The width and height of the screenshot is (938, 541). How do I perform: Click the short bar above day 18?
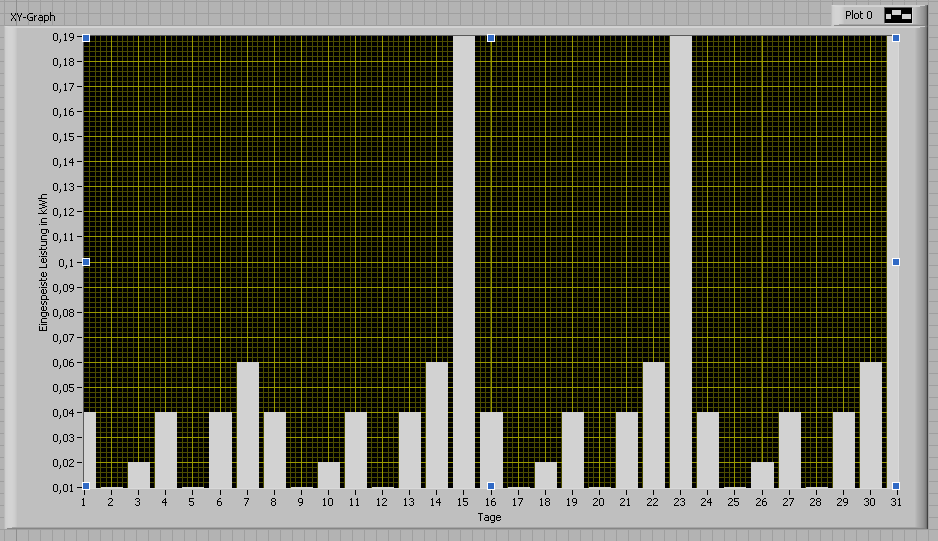point(546,475)
